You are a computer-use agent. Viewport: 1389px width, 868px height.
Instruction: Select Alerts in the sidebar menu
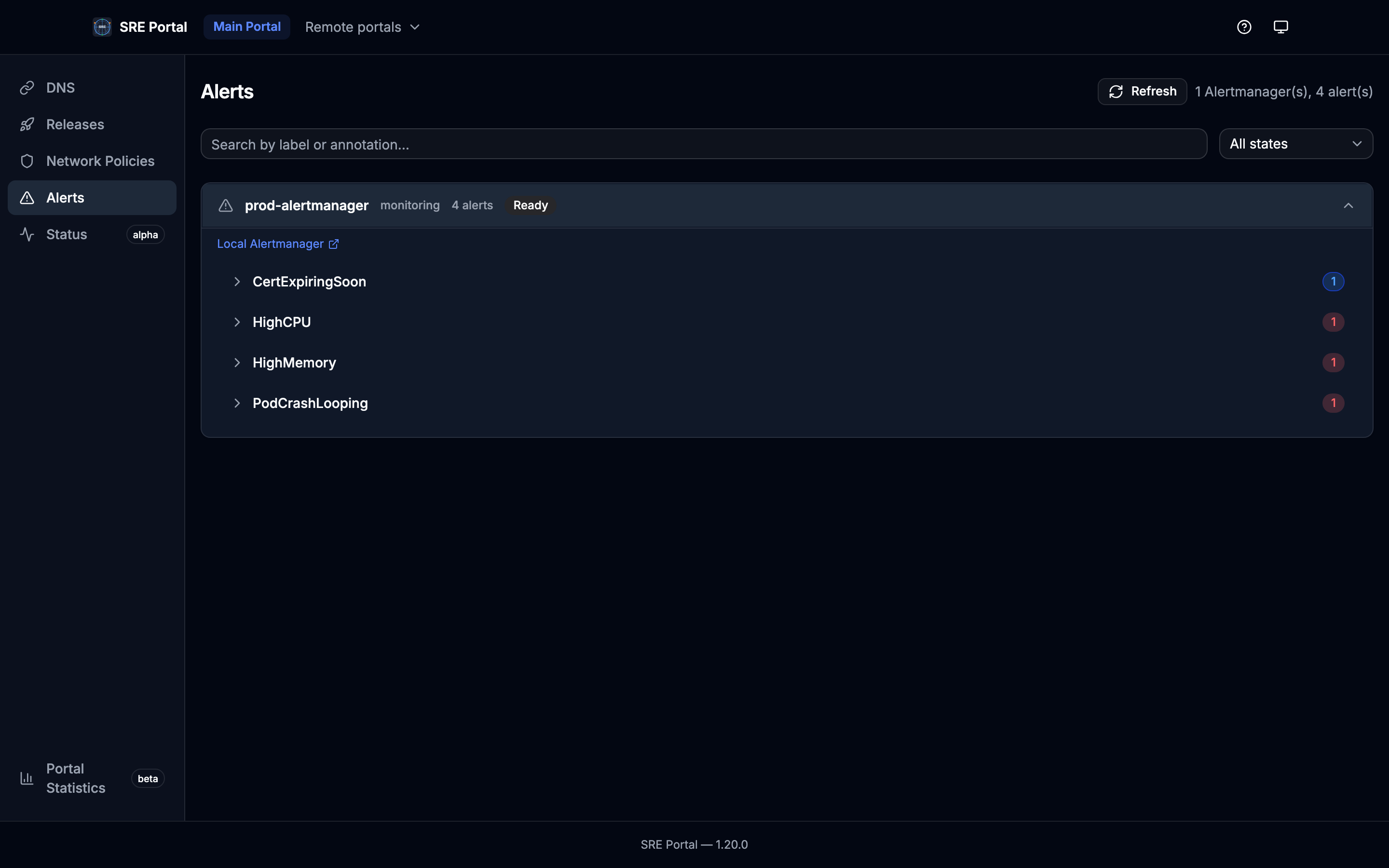point(92,198)
